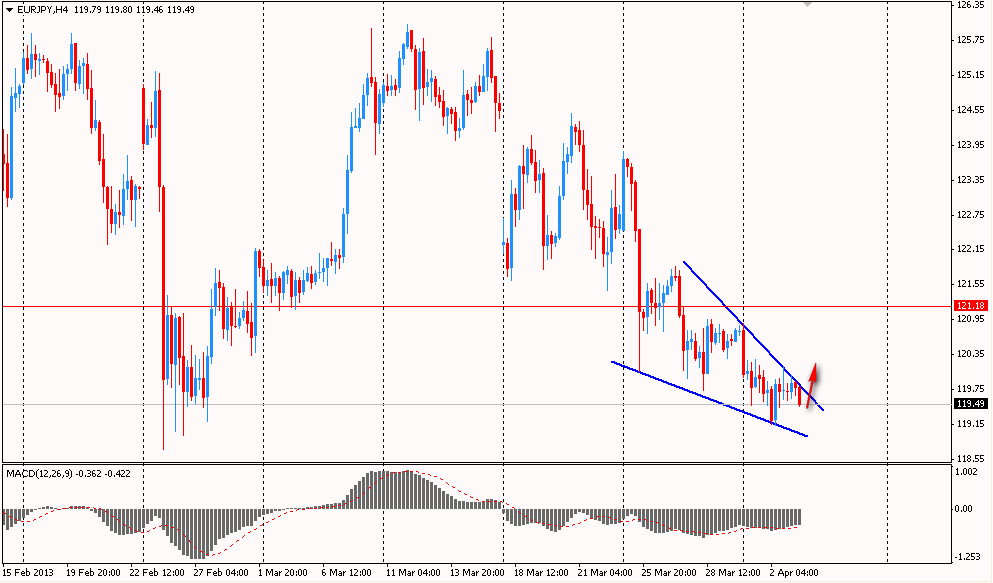Click the 122.75 price axis label
The width and height of the screenshot is (993, 583).
coord(971,215)
